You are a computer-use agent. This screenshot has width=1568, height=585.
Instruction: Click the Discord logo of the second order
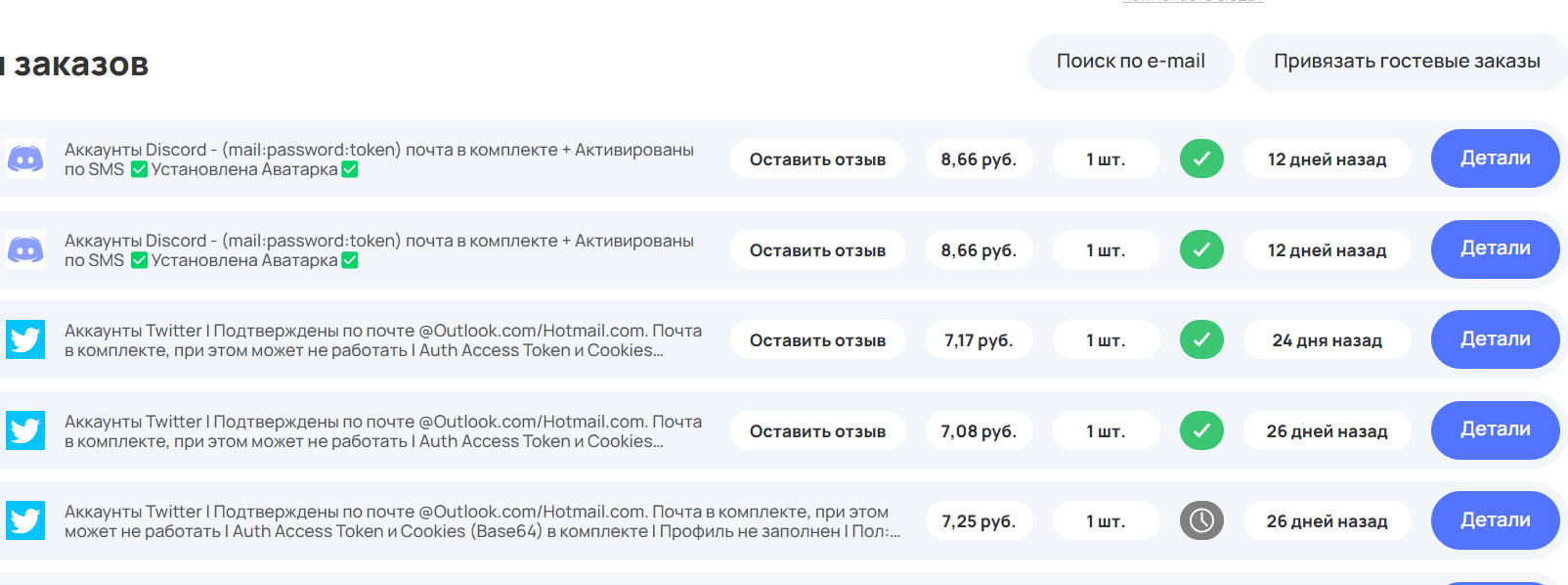25,249
